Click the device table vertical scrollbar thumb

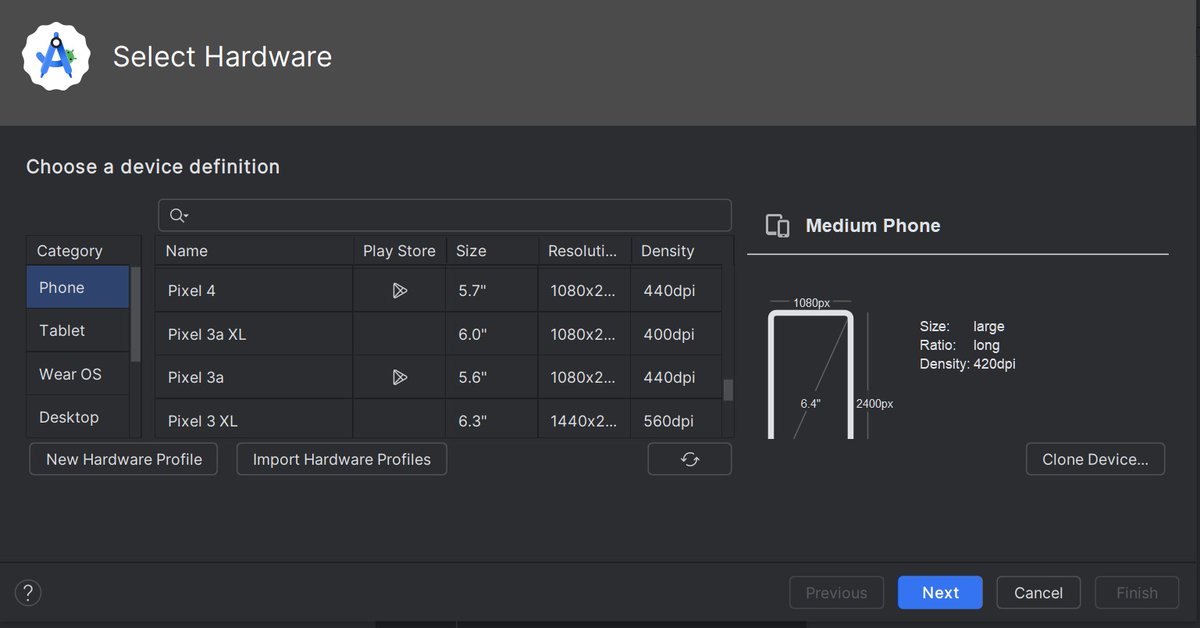point(728,389)
